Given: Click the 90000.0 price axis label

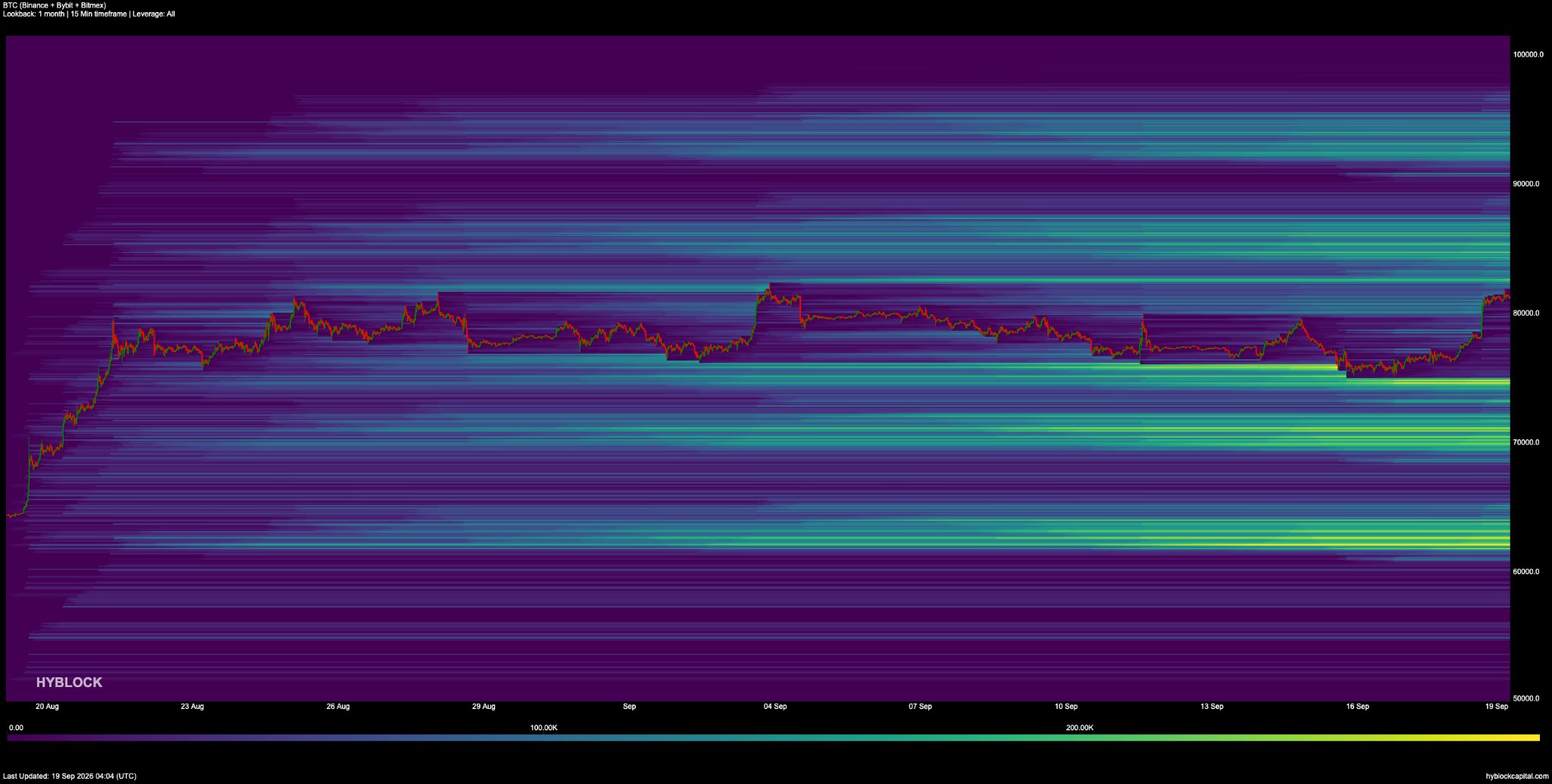Looking at the screenshot, I should tap(1525, 184).
